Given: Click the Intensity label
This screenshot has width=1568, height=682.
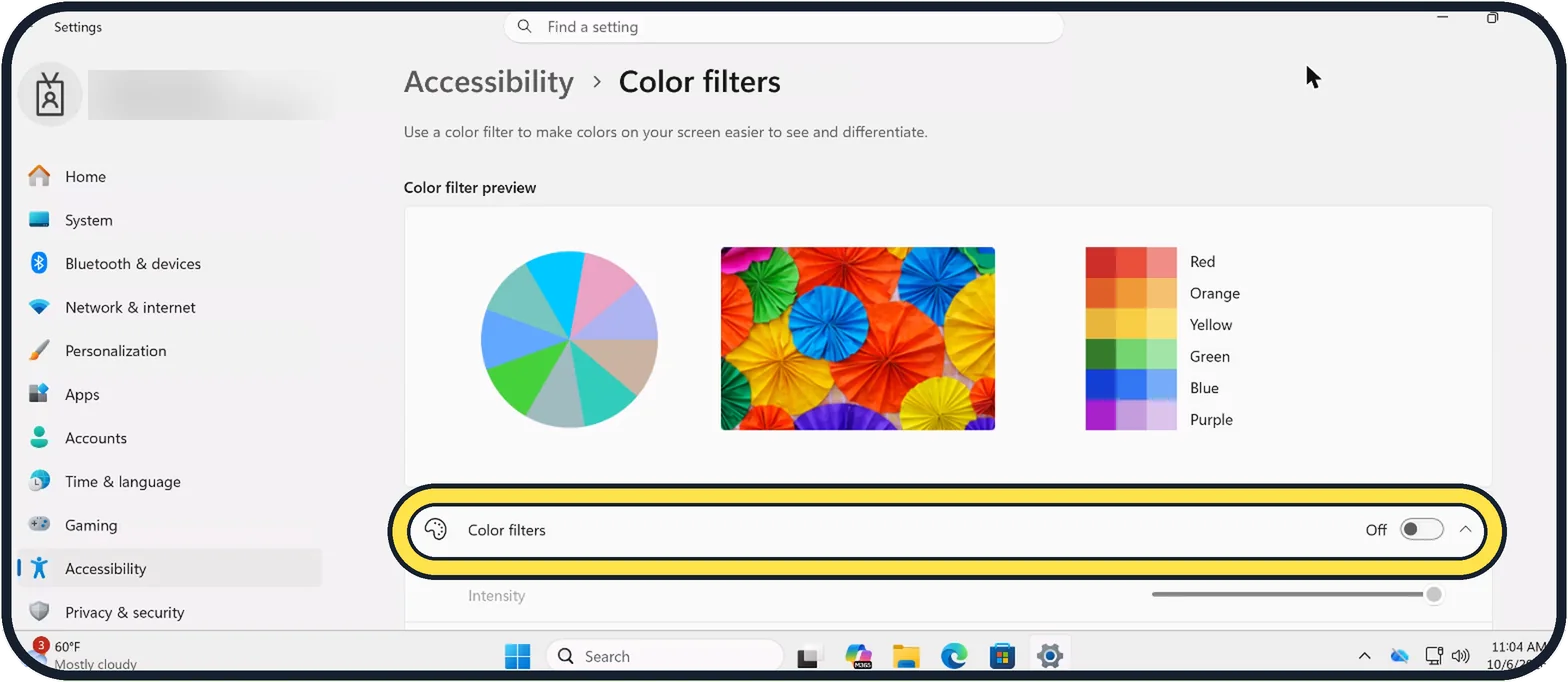Looking at the screenshot, I should point(496,596).
